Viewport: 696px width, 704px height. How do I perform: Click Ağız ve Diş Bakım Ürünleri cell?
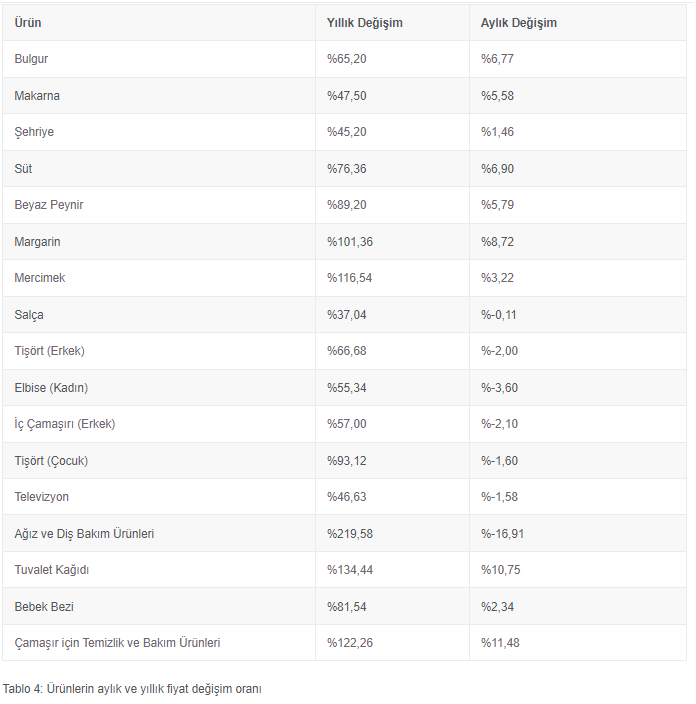tap(84, 534)
